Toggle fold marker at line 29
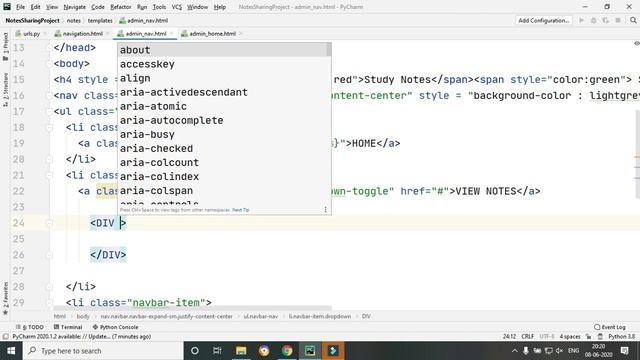This screenshot has width=640, height=360. [x=49, y=303]
